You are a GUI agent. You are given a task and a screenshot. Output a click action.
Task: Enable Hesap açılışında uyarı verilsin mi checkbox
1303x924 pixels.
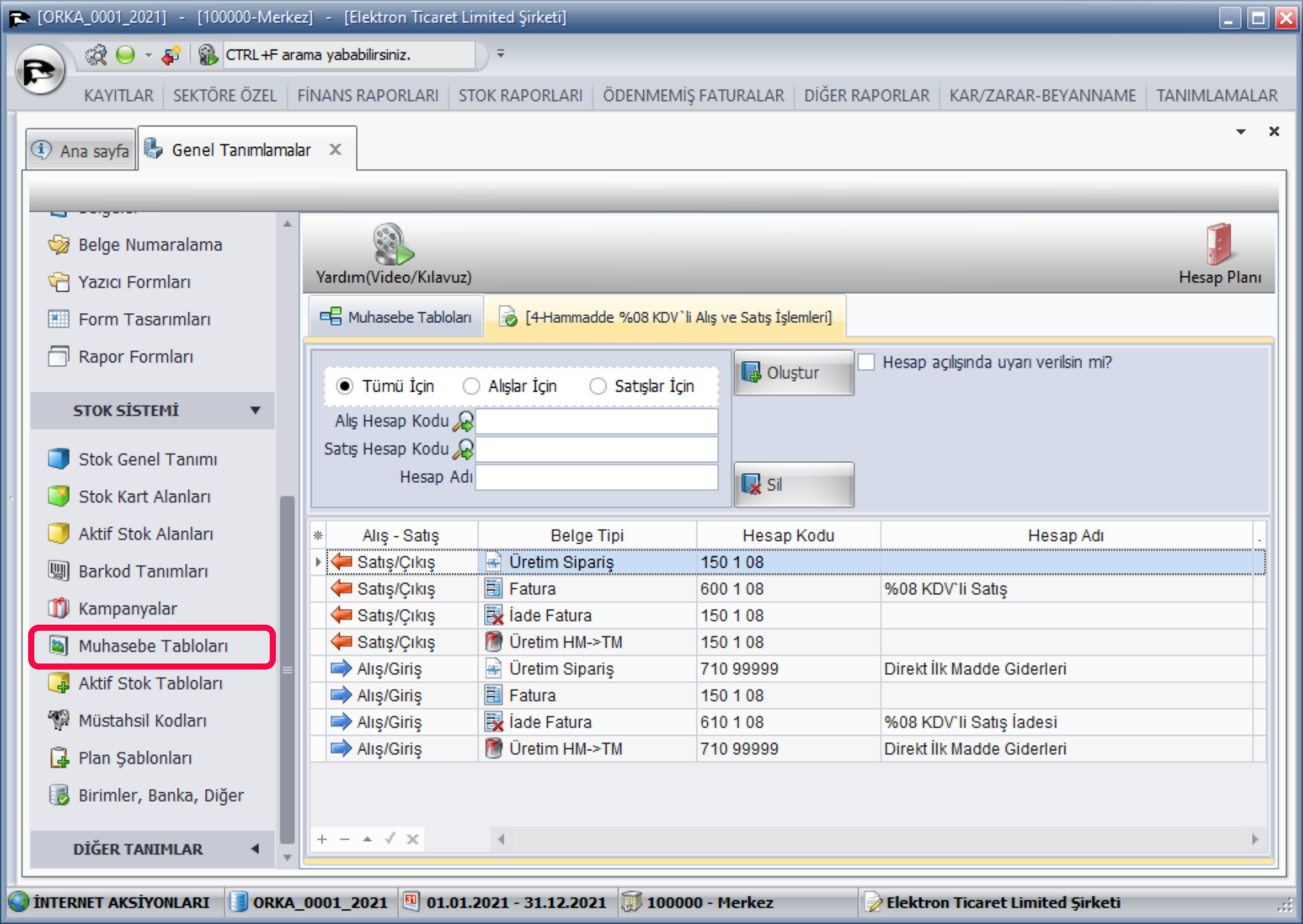(866, 362)
